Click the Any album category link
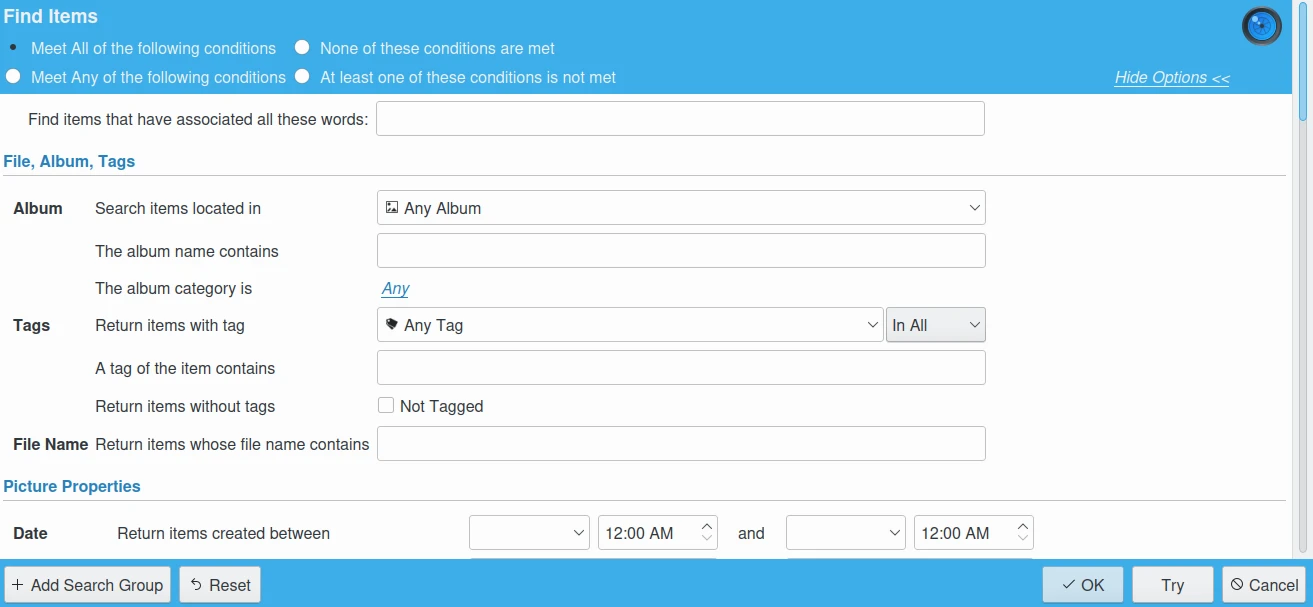The image size is (1313, 607). coord(395,289)
